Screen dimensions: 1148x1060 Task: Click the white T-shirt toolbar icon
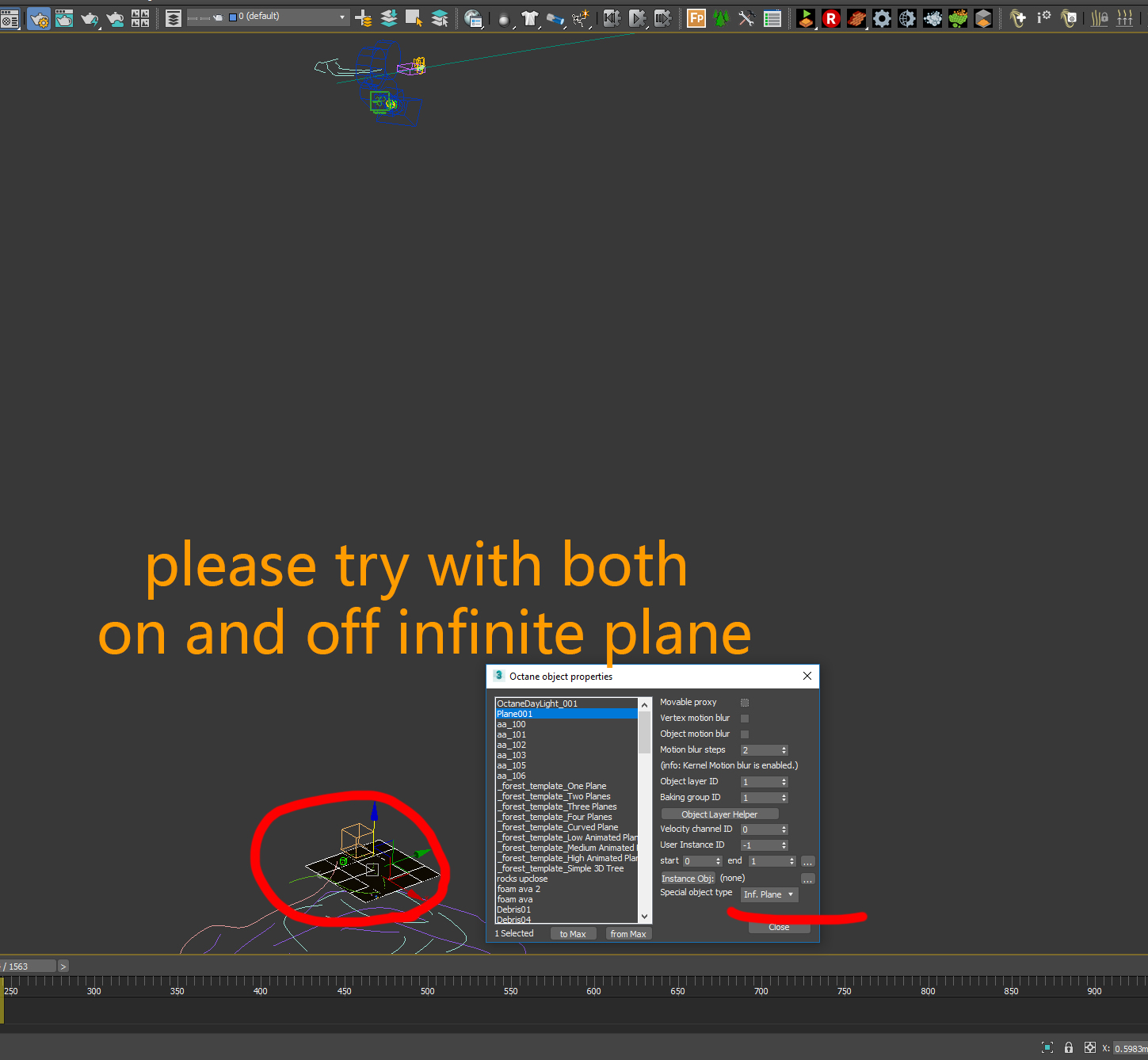530,17
